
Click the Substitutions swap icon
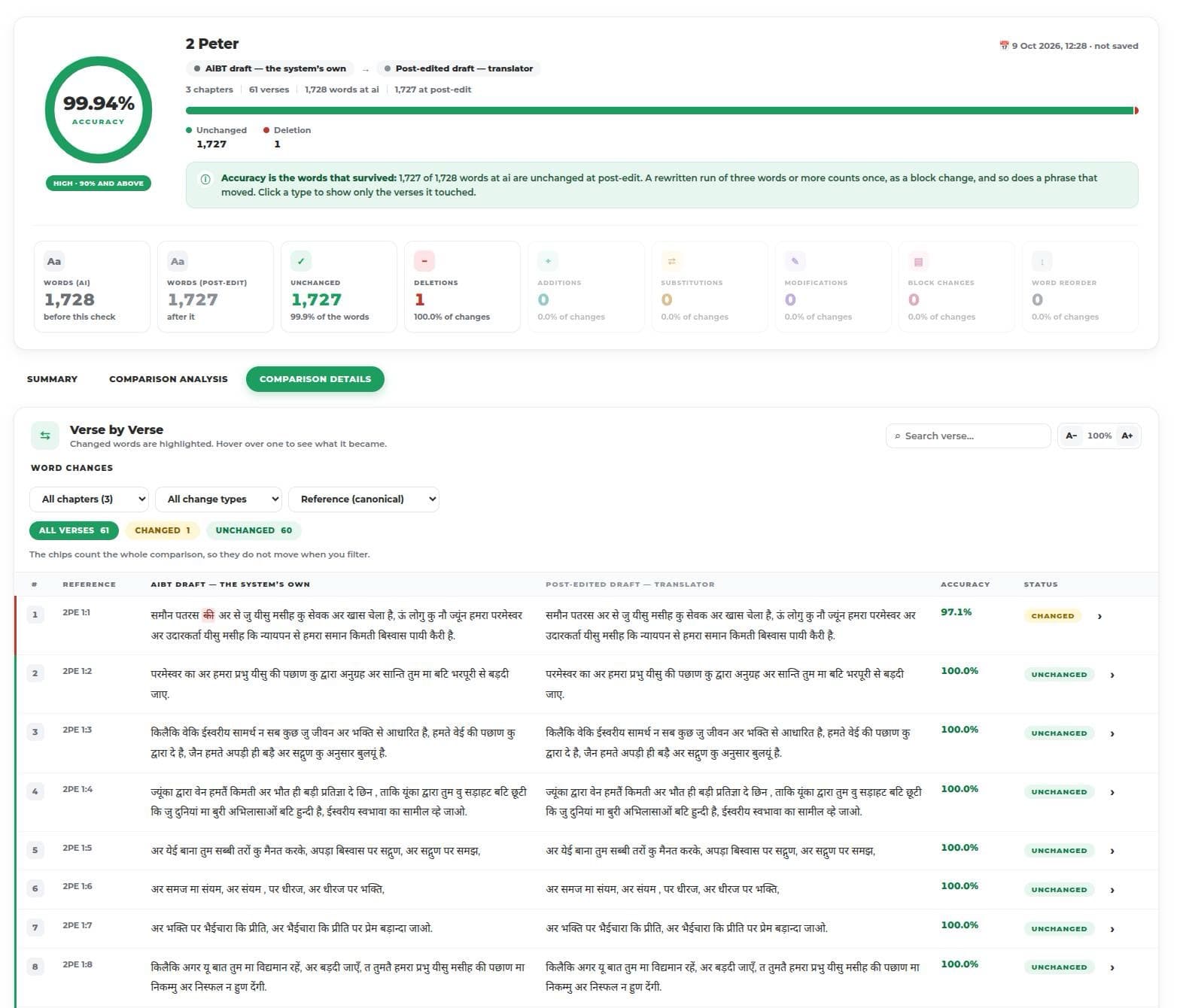coord(671,261)
